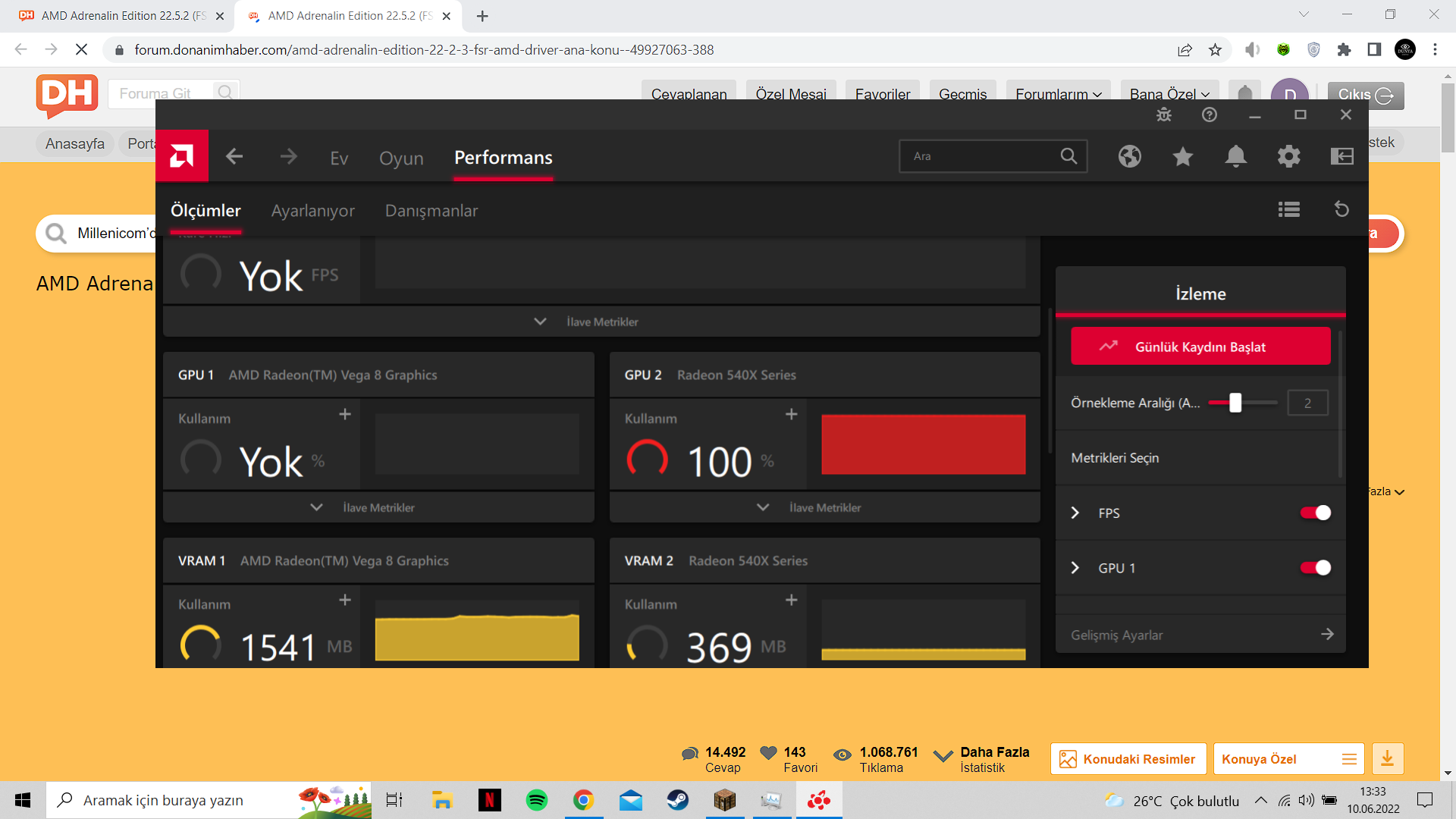Screen dimensions: 1456x819
Task: Open Gelişmiş Ayarlar arrow
Action: (x=1327, y=634)
